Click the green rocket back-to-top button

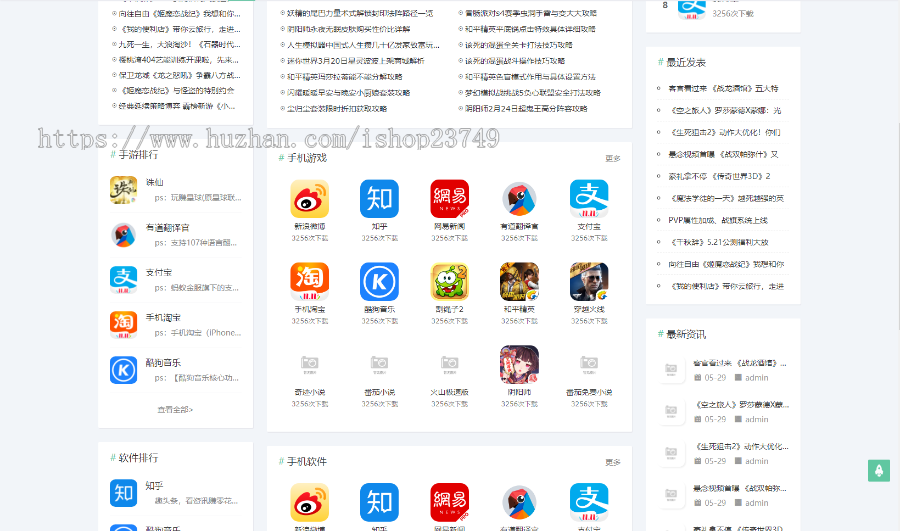point(879,471)
